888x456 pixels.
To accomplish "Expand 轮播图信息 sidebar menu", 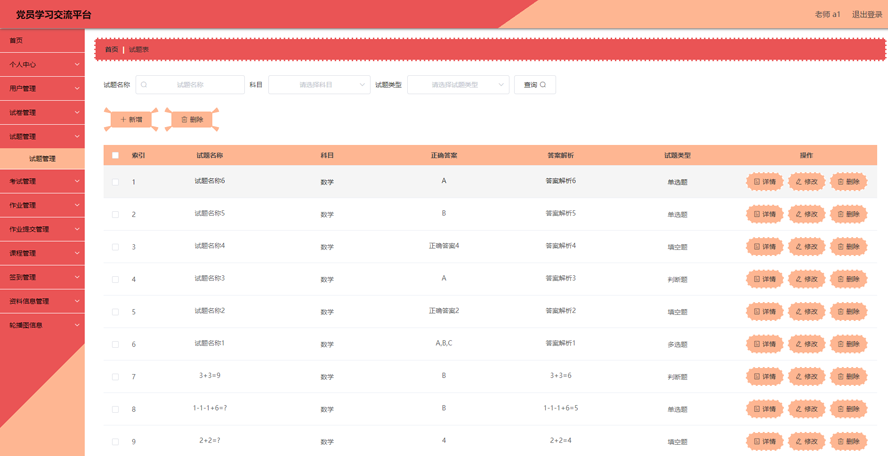I will tap(42, 325).
